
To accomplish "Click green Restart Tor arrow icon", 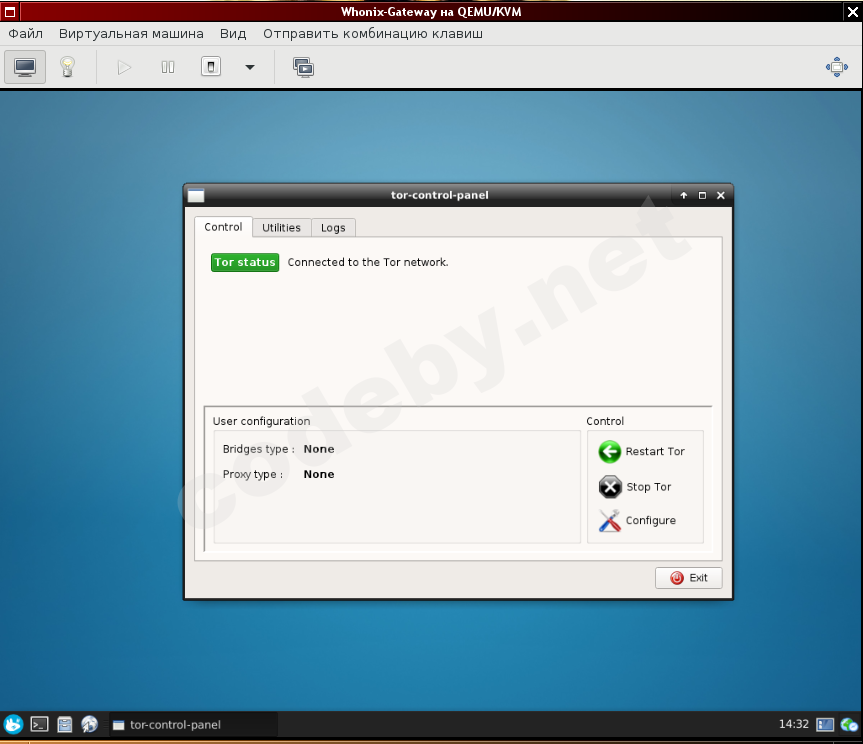I will click(609, 452).
